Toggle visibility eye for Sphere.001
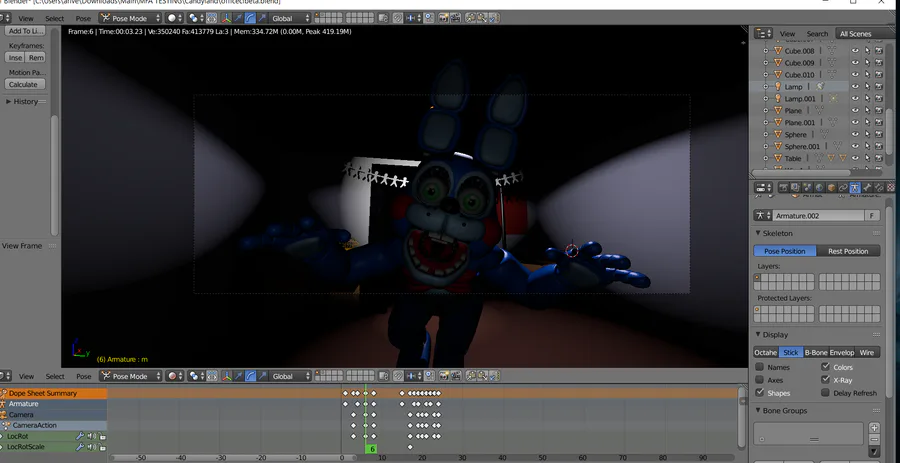Viewport: 900px width, 463px height. tap(855, 146)
